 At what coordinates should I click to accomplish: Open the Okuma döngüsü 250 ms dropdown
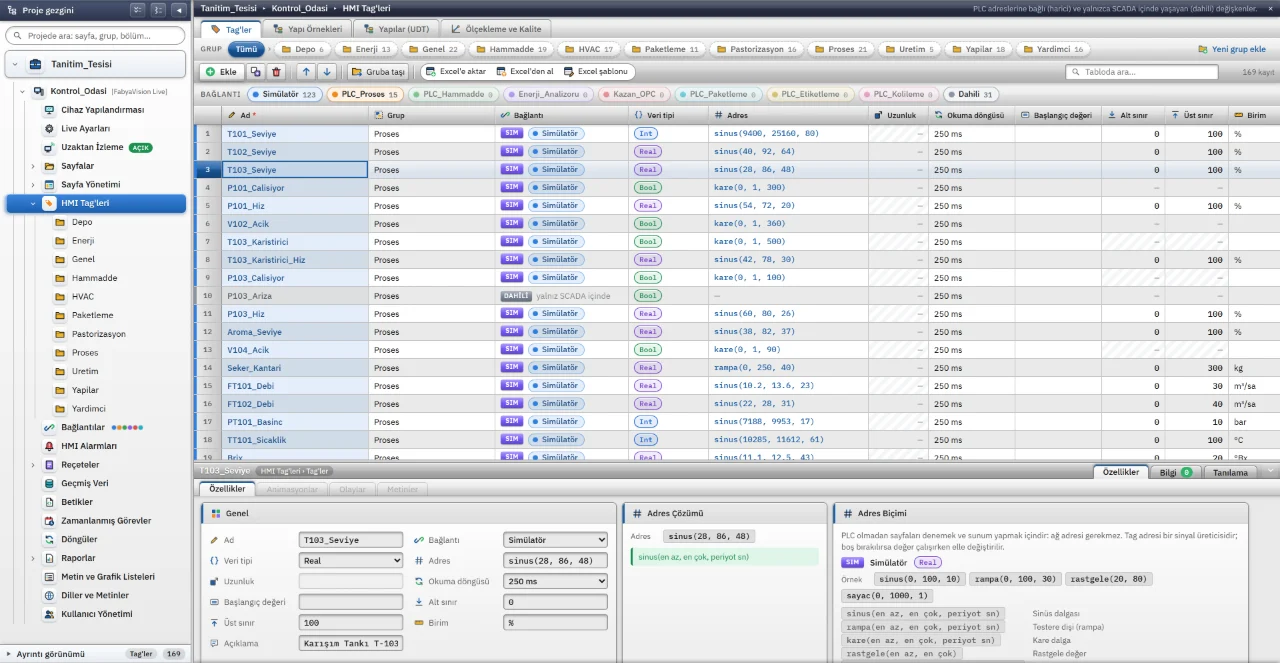[x=556, y=581]
